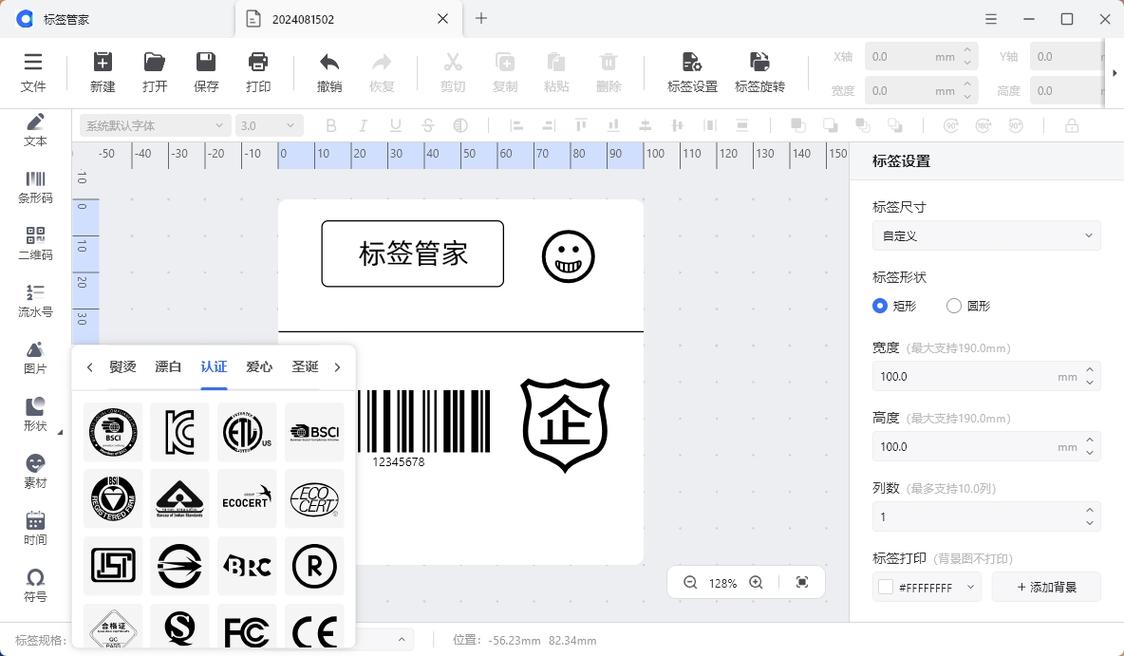Insert the KC certification mark
Image resolution: width=1124 pixels, height=656 pixels.
click(179, 432)
